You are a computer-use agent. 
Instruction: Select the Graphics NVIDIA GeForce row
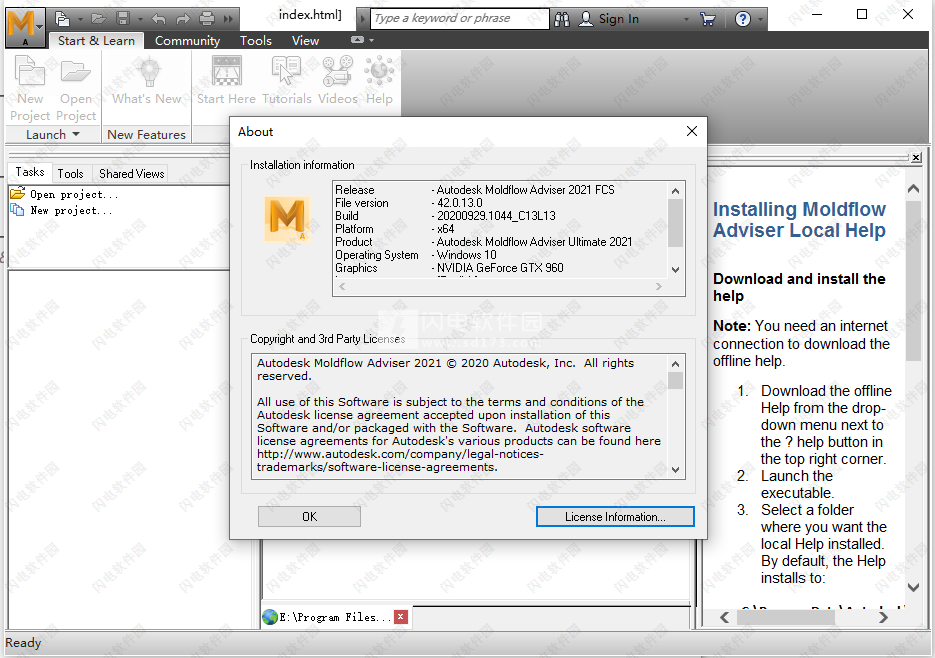(x=449, y=268)
